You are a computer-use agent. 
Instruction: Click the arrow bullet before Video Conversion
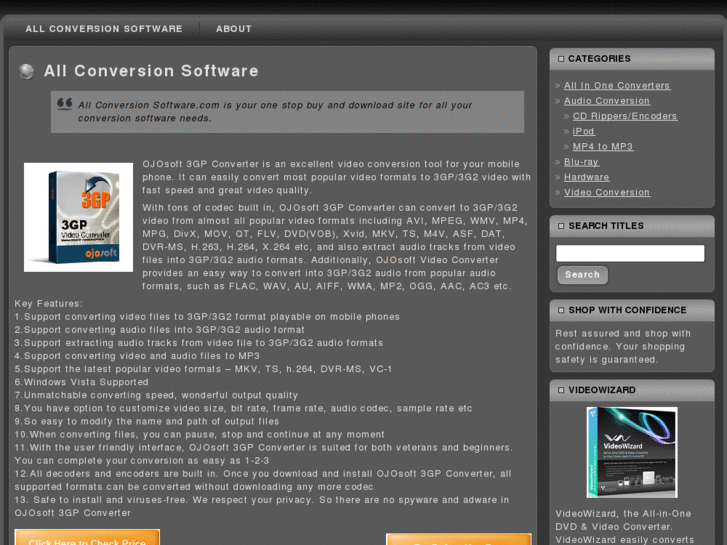click(558, 193)
